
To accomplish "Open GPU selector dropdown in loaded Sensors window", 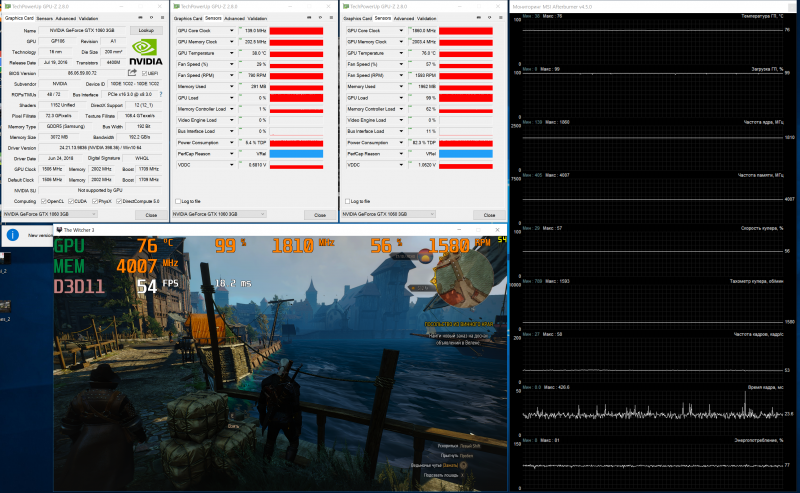I will click(389, 214).
